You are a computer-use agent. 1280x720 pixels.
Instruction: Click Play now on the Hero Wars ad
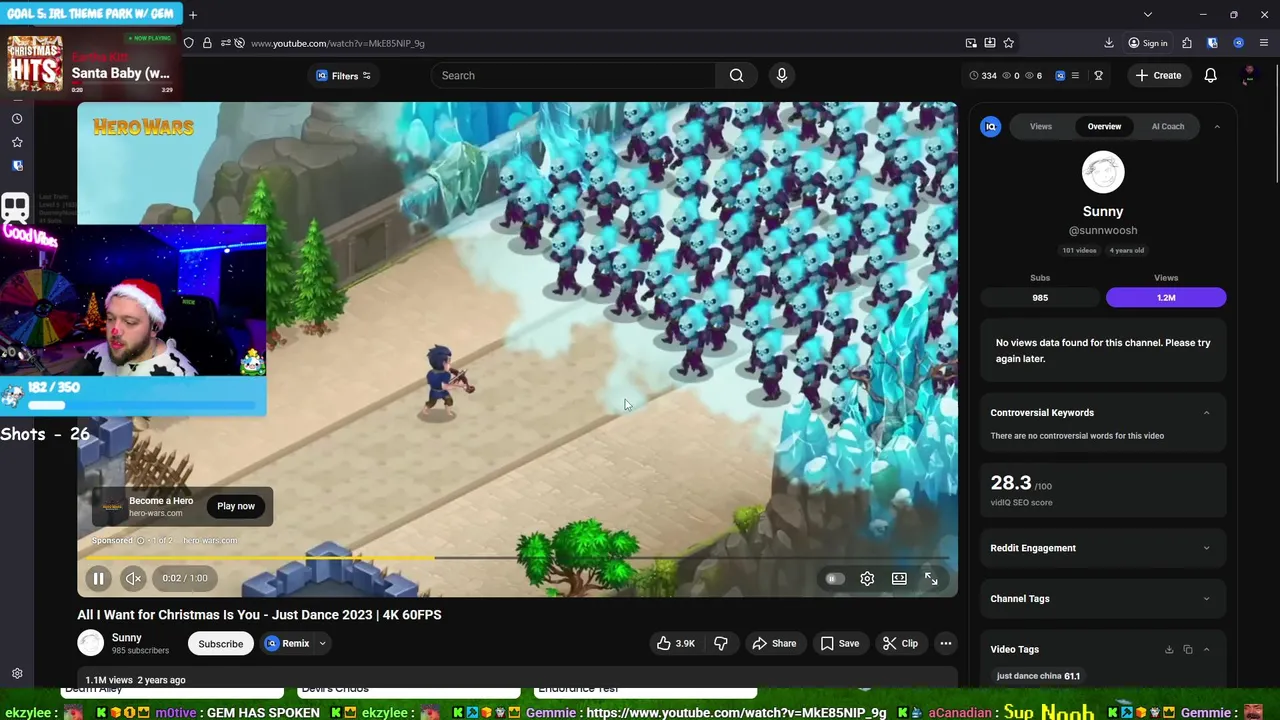pyautogui.click(x=236, y=506)
